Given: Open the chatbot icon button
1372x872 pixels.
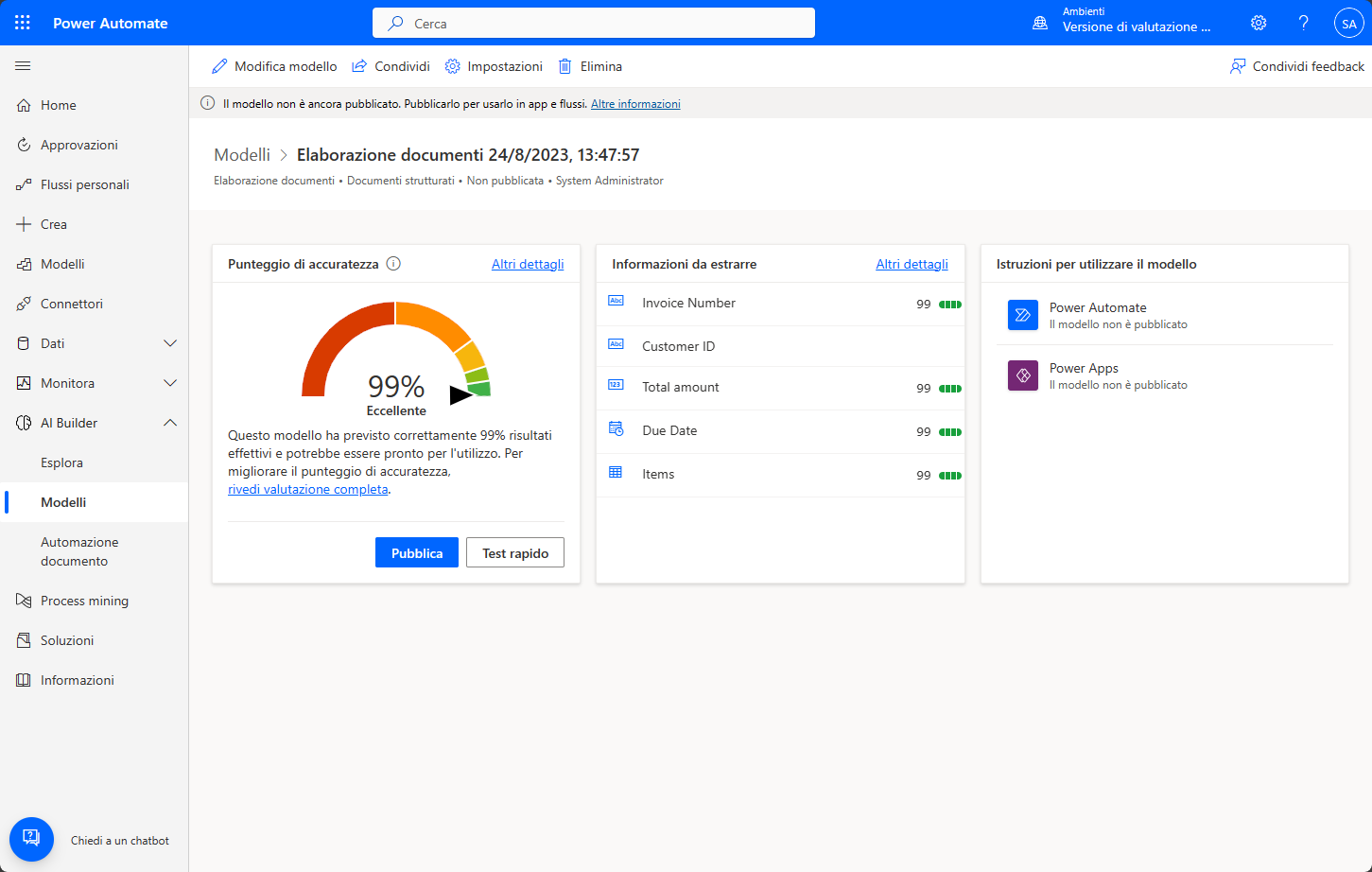Looking at the screenshot, I should (x=31, y=839).
